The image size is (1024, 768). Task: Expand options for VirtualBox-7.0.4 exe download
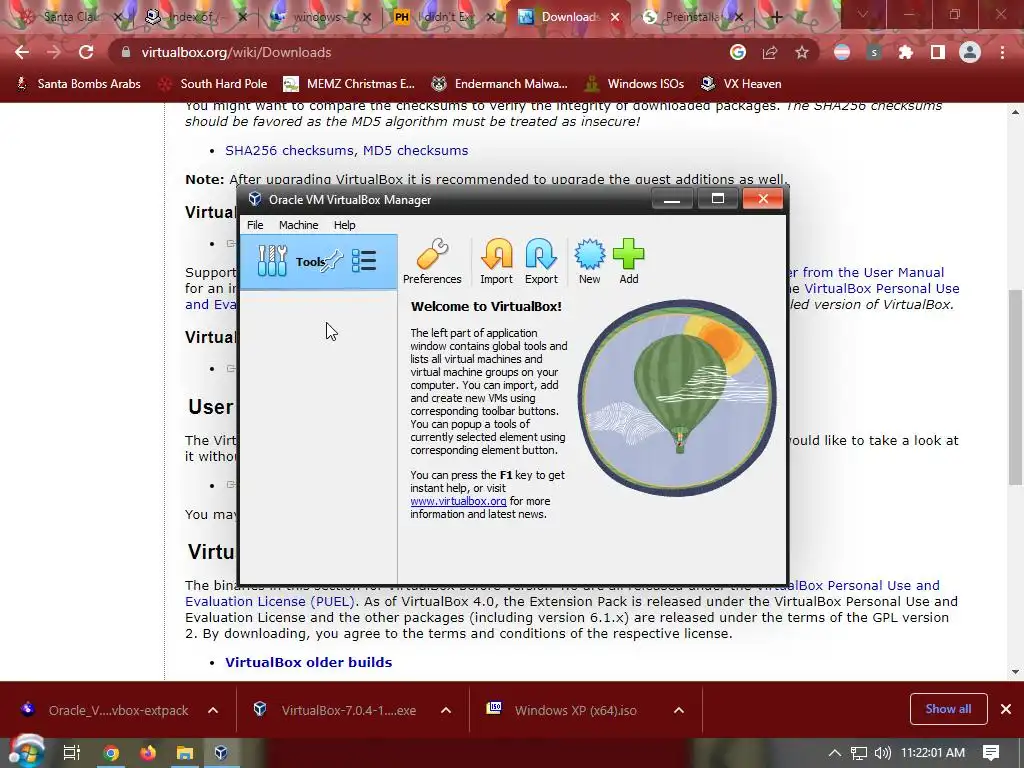[x=446, y=710]
